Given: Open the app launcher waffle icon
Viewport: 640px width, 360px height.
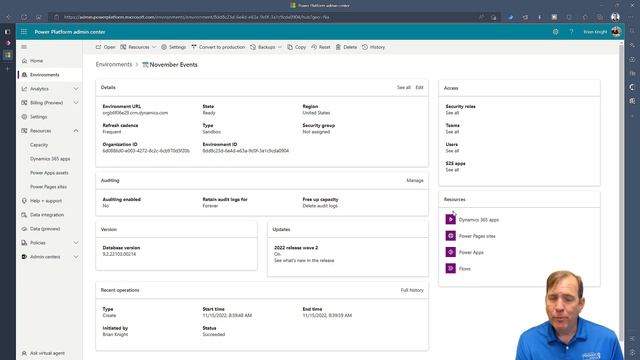Looking at the screenshot, I should (24, 32).
